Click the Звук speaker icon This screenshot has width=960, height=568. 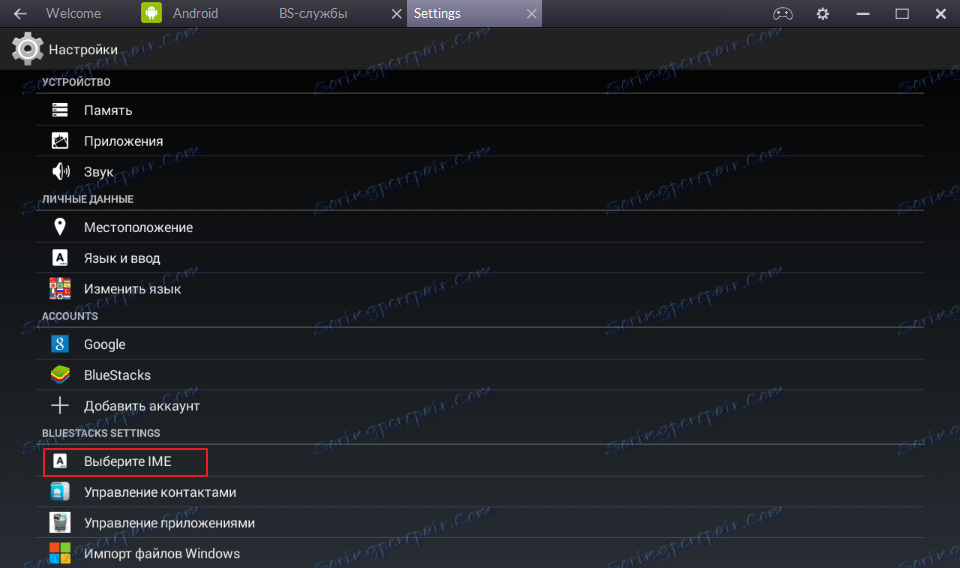tap(61, 171)
